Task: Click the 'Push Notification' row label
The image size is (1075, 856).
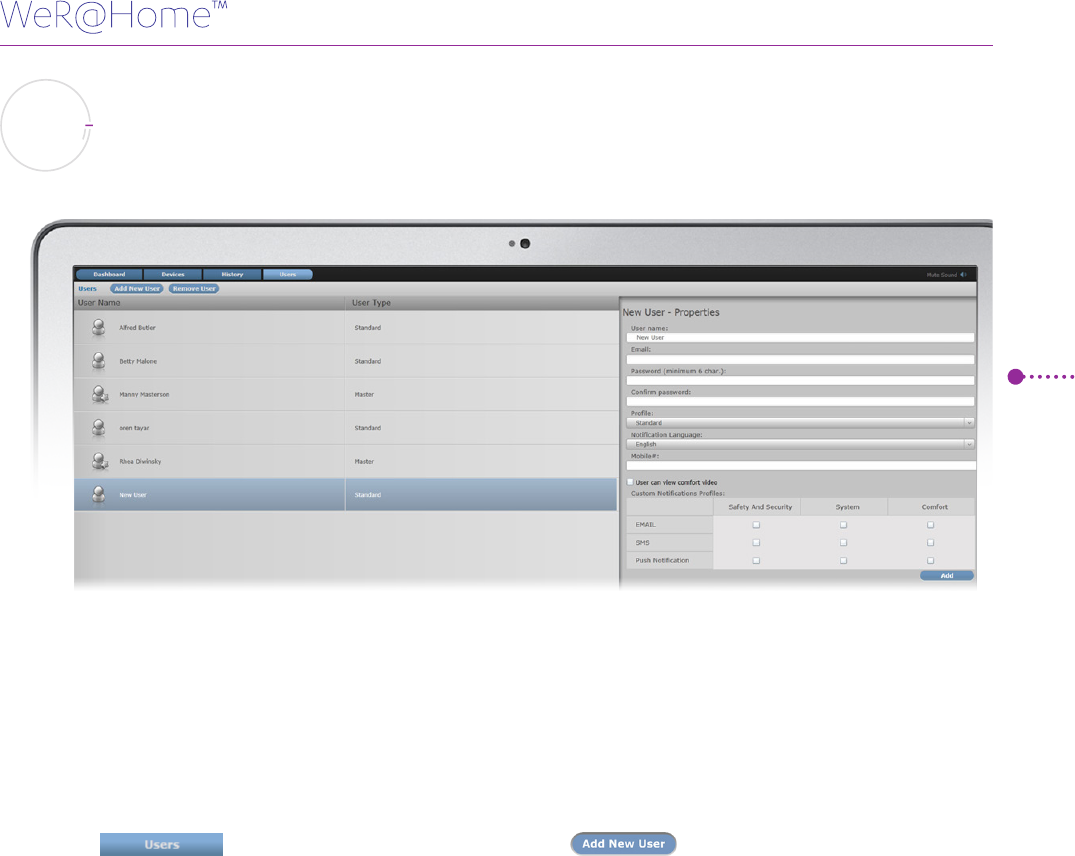Action: 662,561
